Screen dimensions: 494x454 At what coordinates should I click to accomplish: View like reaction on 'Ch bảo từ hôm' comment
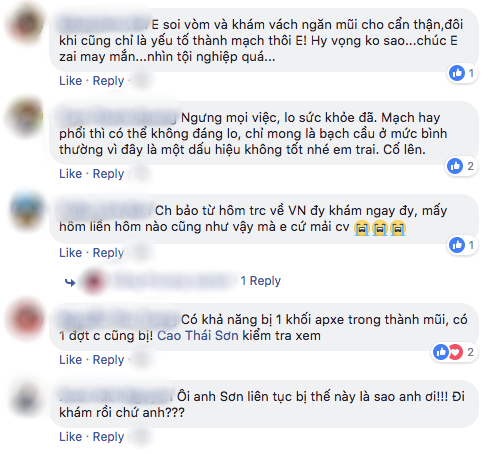pyautogui.click(x=457, y=245)
